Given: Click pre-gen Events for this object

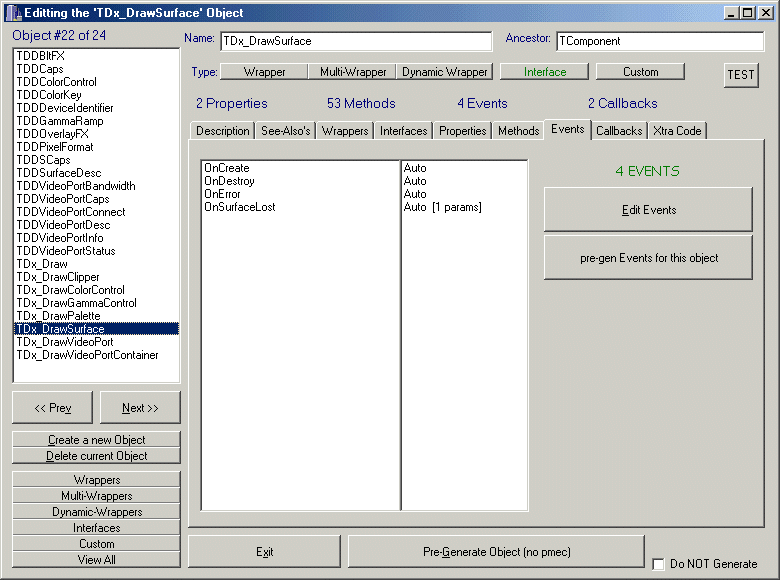Looking at the screenshot, I should [x=648, y=258].
